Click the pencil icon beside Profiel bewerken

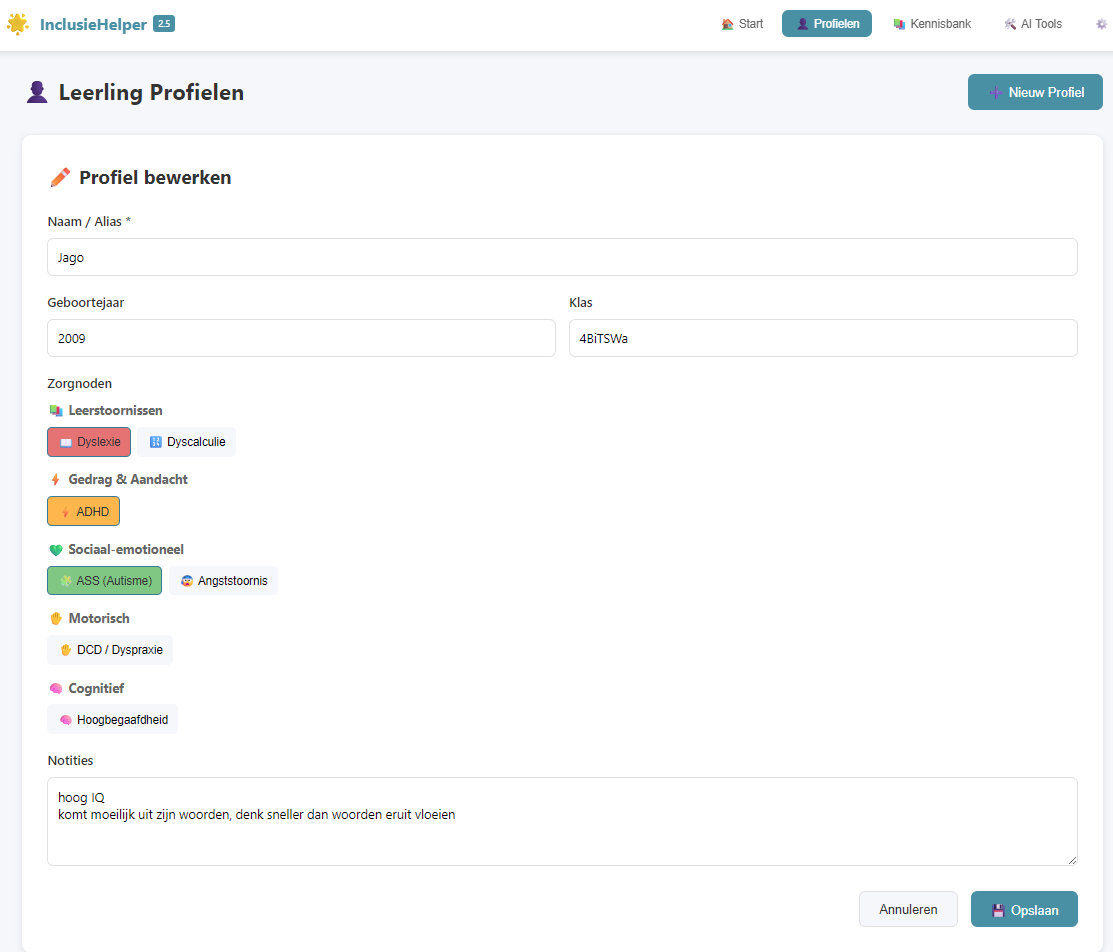coord(60,178)
